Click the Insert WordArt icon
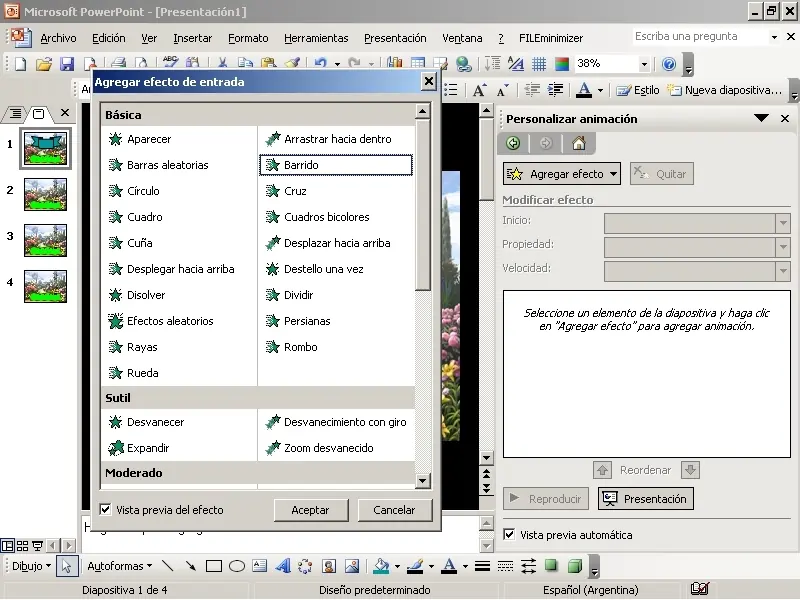This screenshot has height=600, width=800. click(283, 566)
